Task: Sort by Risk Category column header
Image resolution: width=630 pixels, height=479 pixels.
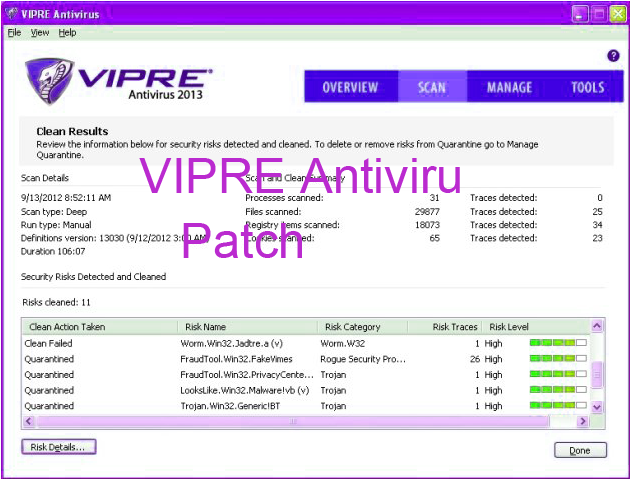Action: tap(362, 327)
